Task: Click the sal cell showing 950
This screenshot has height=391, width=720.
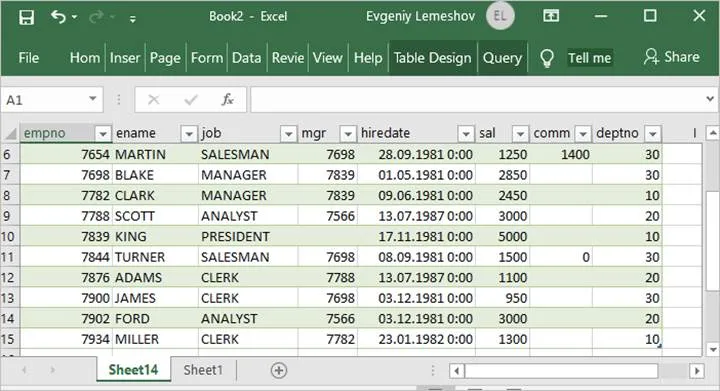Action: click(x=502, y=298)
